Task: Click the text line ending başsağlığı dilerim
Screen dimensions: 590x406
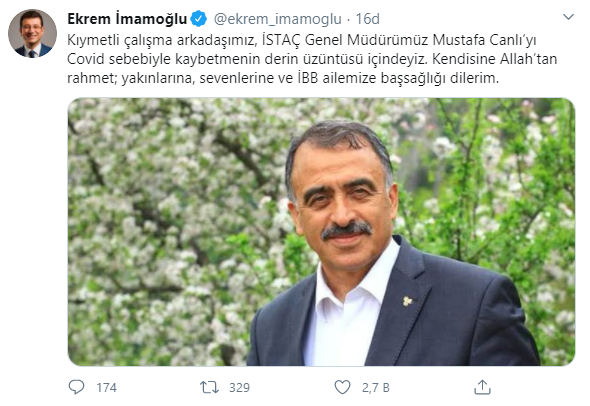Action: [283, 78]
